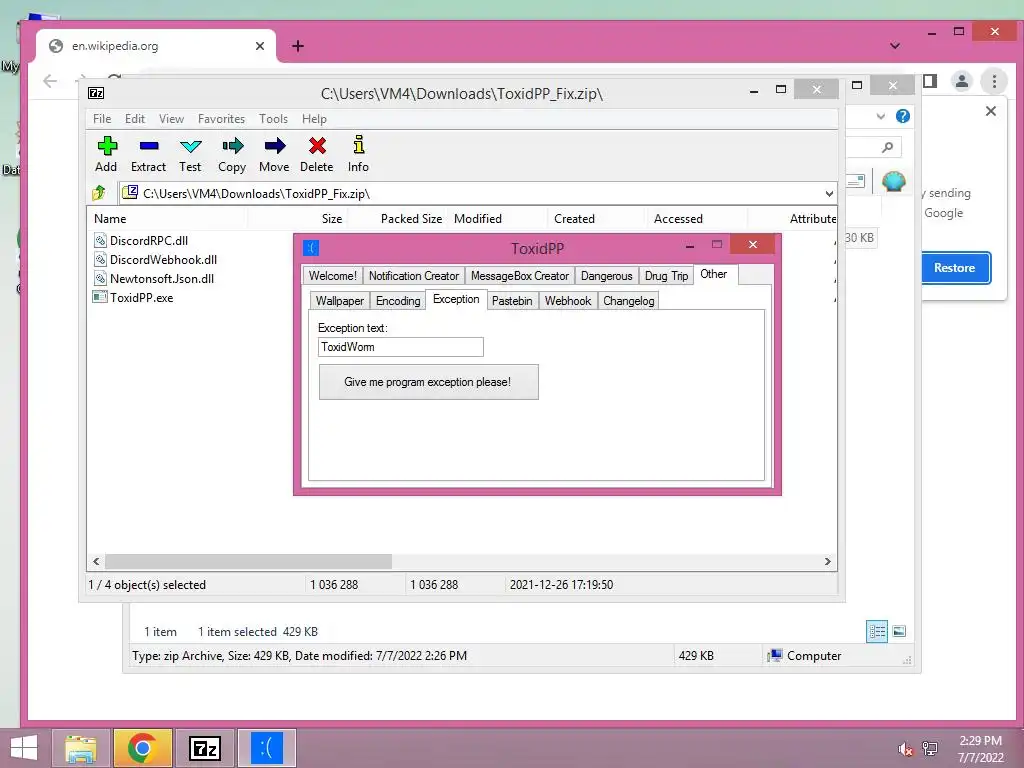Click the 7-Zip scrollbar right arrow
Screen dimensions: 1024x768
[x=827, y=561]
